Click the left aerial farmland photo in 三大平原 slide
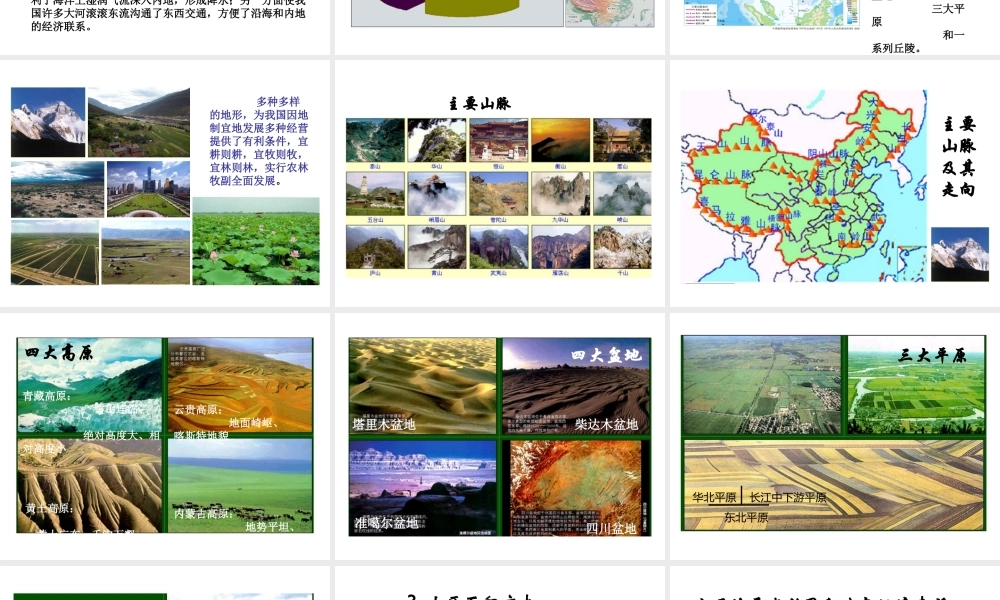1000x600 pixels. point(761,385)
